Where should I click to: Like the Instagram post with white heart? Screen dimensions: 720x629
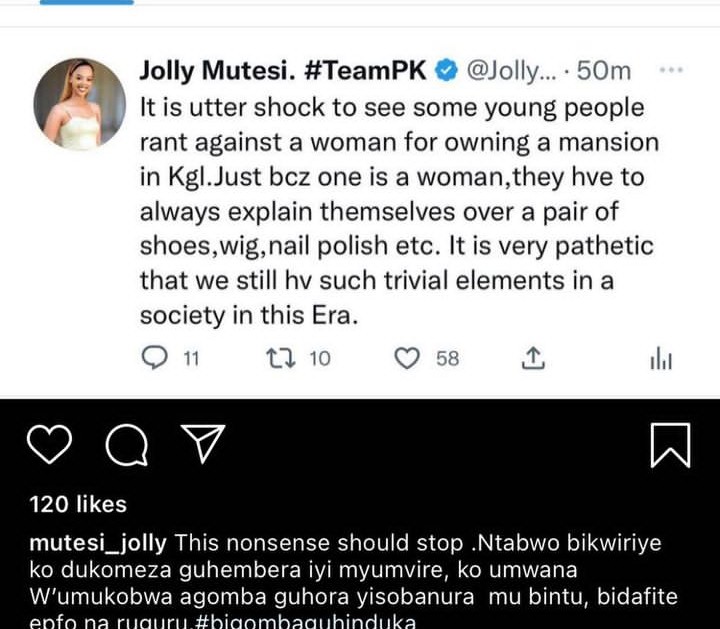pos(50,445)
